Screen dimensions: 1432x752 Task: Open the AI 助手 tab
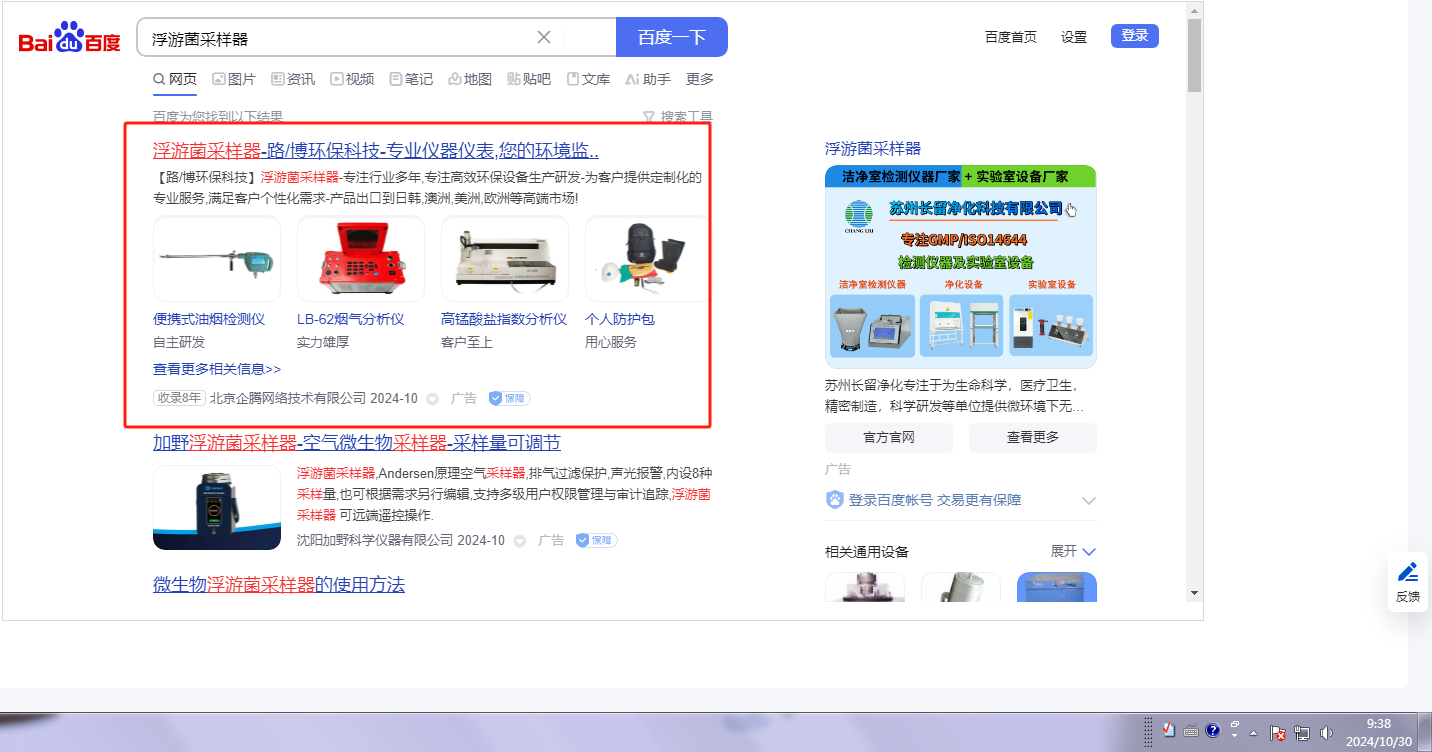coord(648,79)
